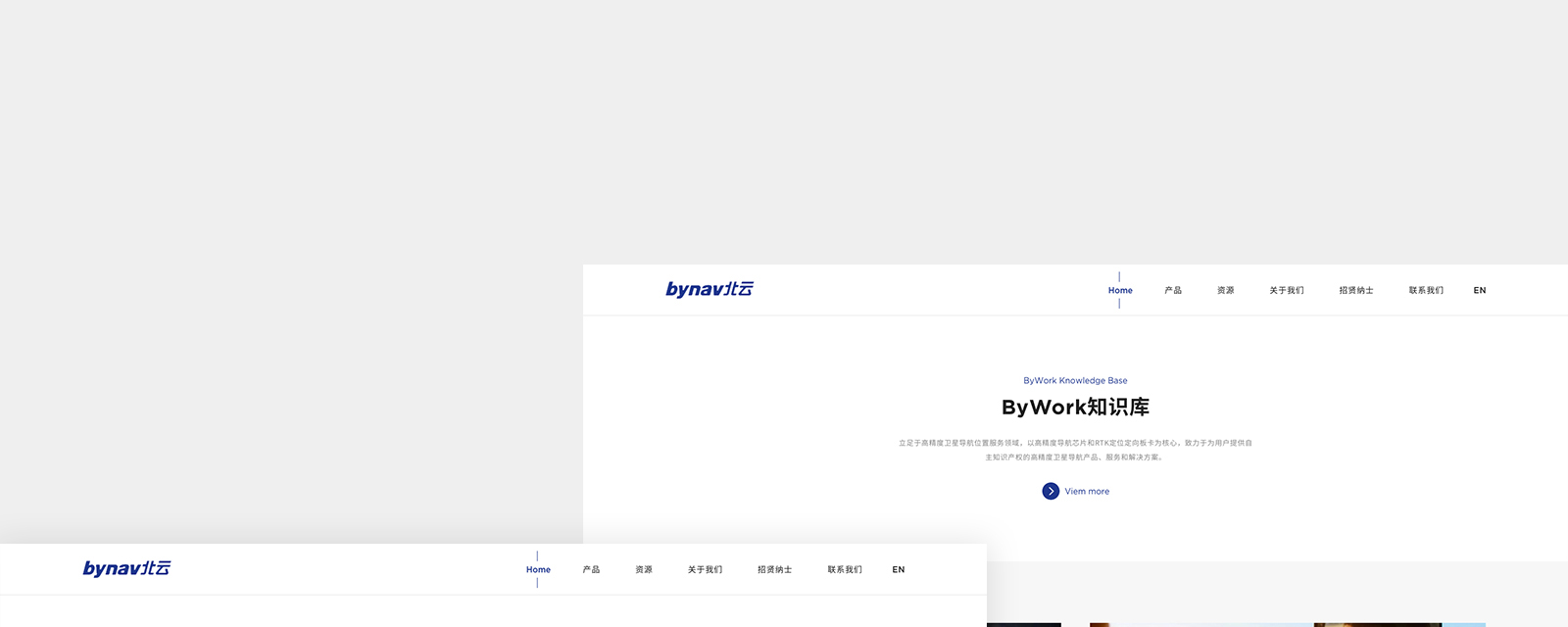Screen dimensions: 1568x627
Task: Select Home in the upper navigation bar
Action: (x=1120, y=290)
